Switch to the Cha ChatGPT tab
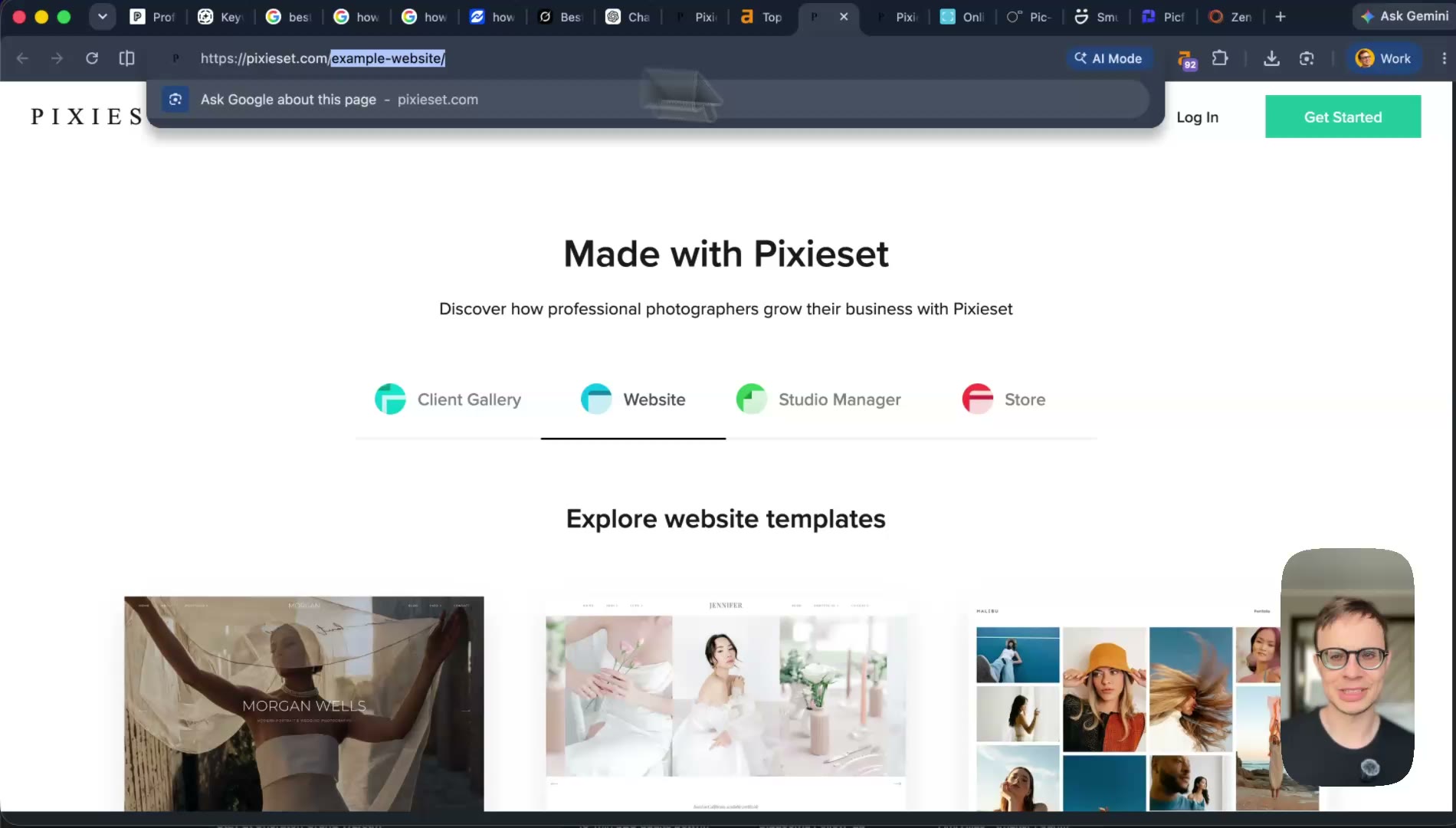Screen dimensions: 1456x828 [x=628, y=17]
